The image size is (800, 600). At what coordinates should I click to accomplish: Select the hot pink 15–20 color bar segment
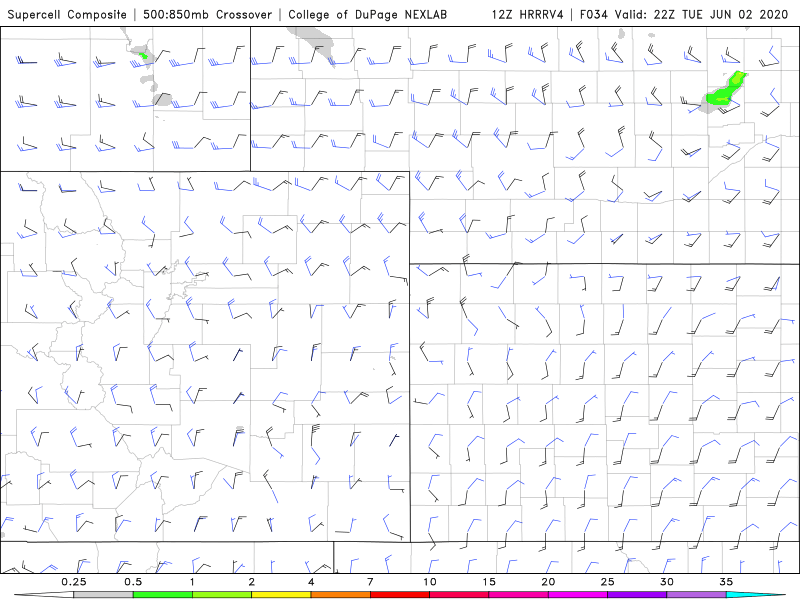click(x=518, y=595)
